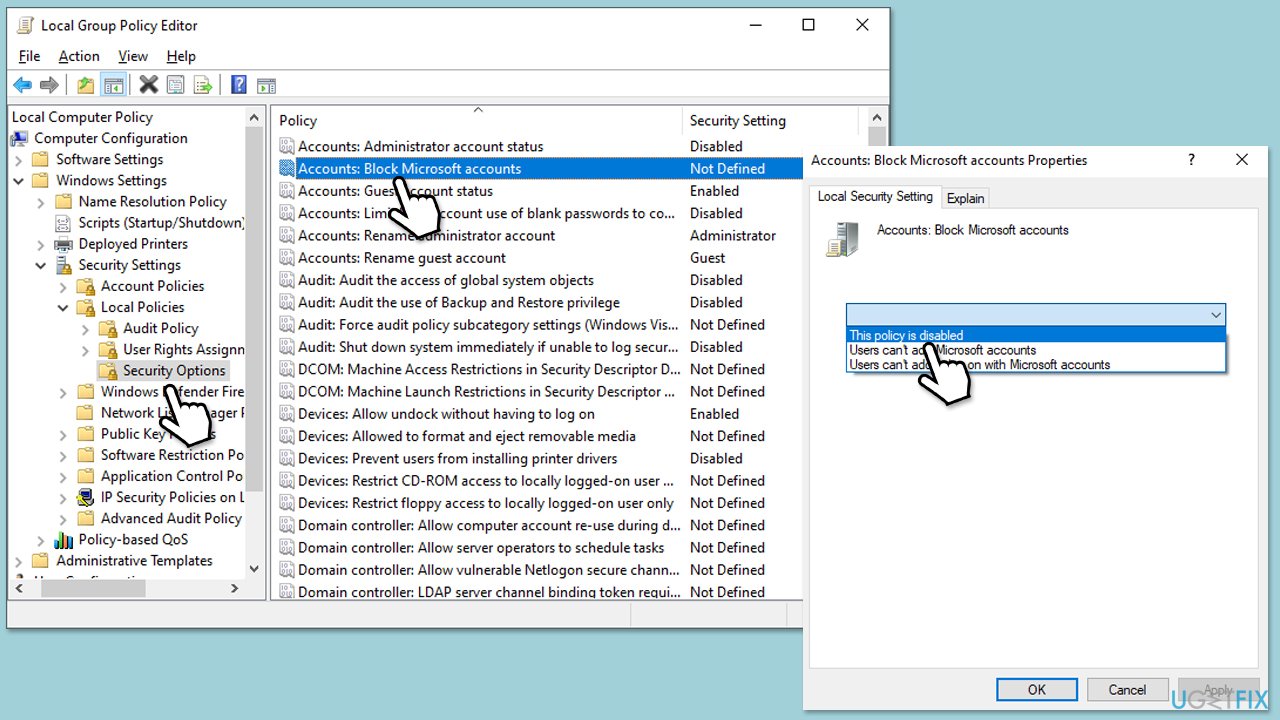Click icon beside Accounts: Rename guest account
Image resolution: width=1280 pixels, height=720 pixels.
(x=287, y=258)
